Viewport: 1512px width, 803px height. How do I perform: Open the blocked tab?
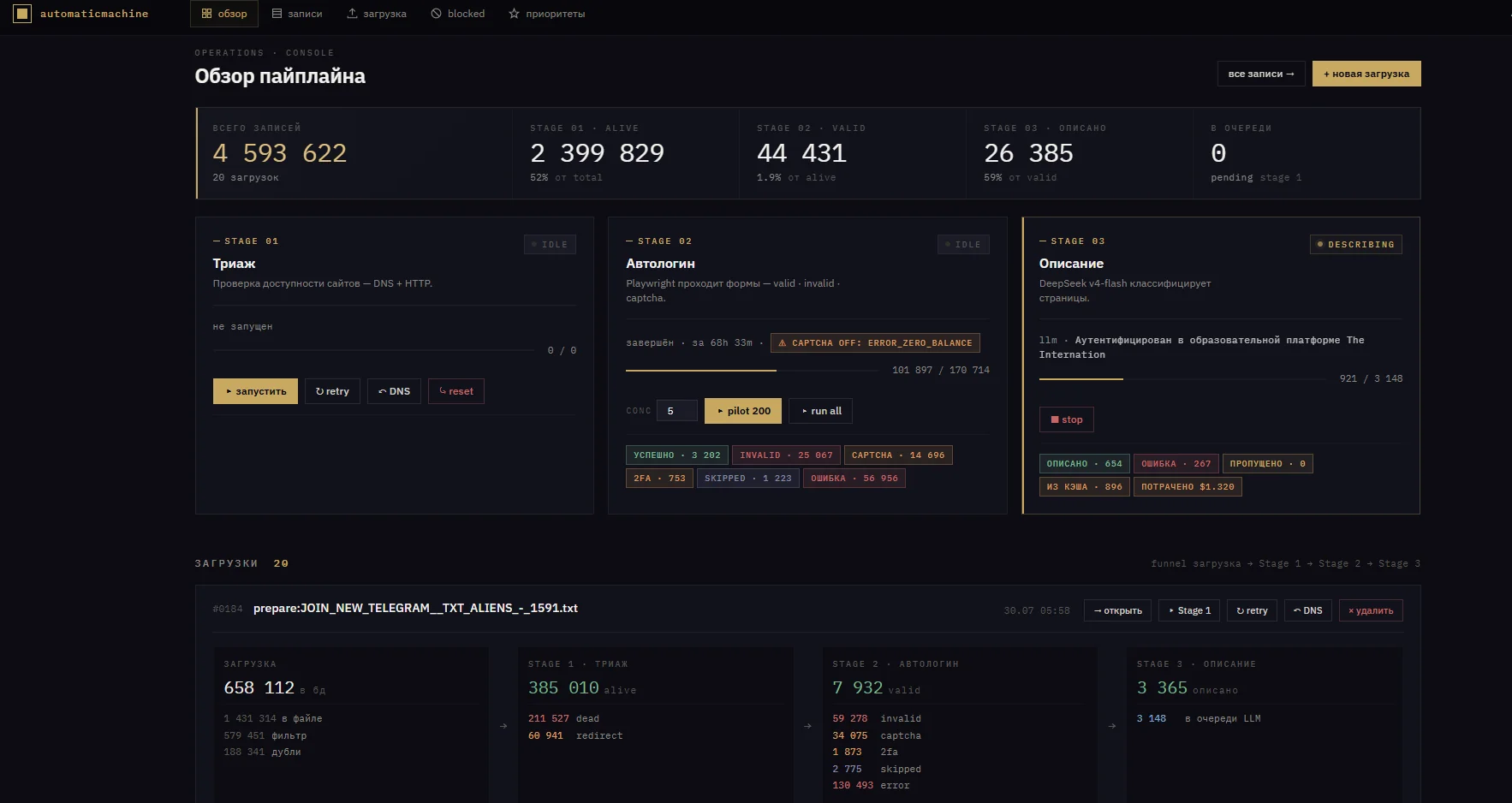[x=458, y=14]
